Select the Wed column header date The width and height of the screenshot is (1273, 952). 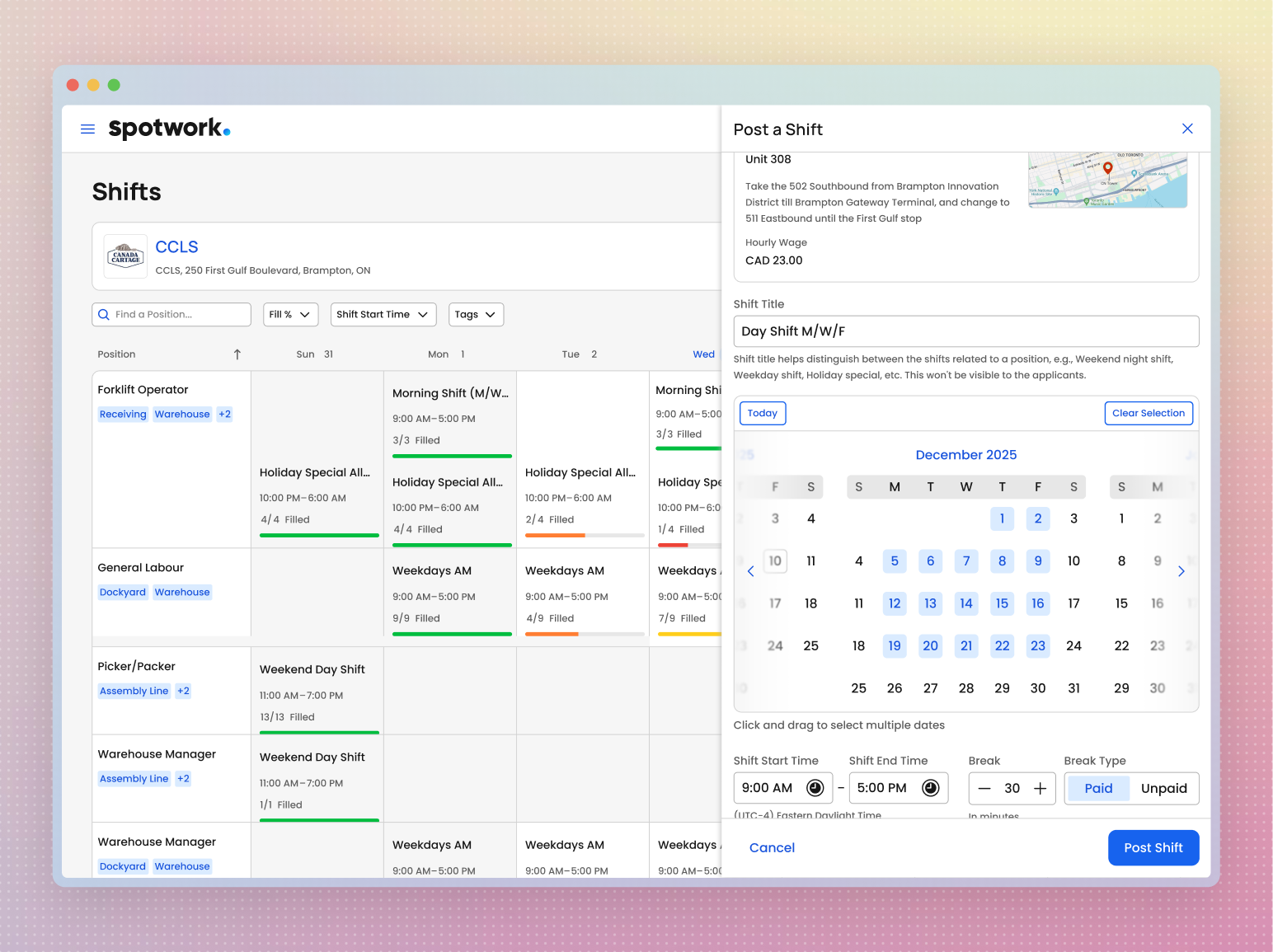point(703,354)
